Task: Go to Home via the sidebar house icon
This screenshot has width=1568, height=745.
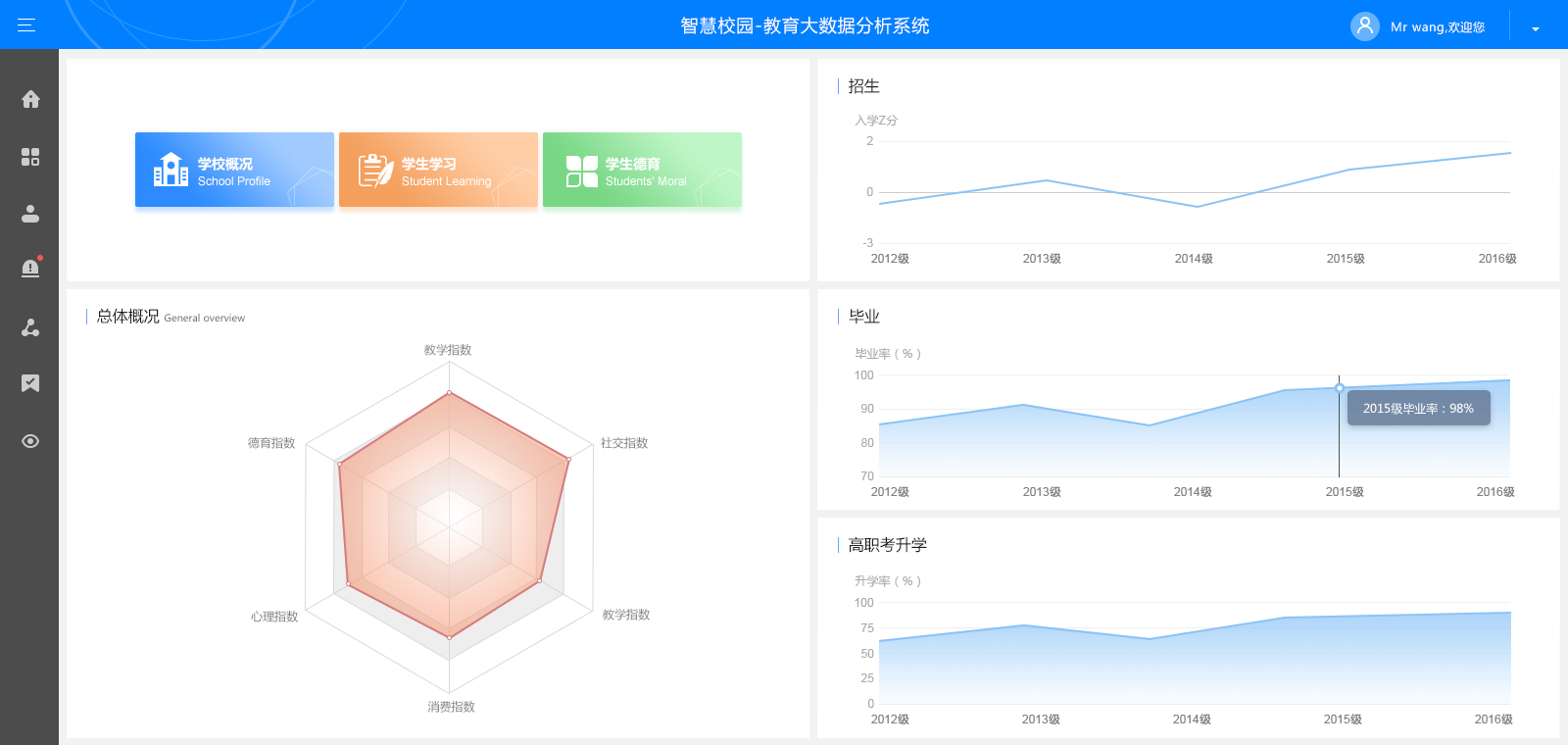Action: click(x=30, y=99)
